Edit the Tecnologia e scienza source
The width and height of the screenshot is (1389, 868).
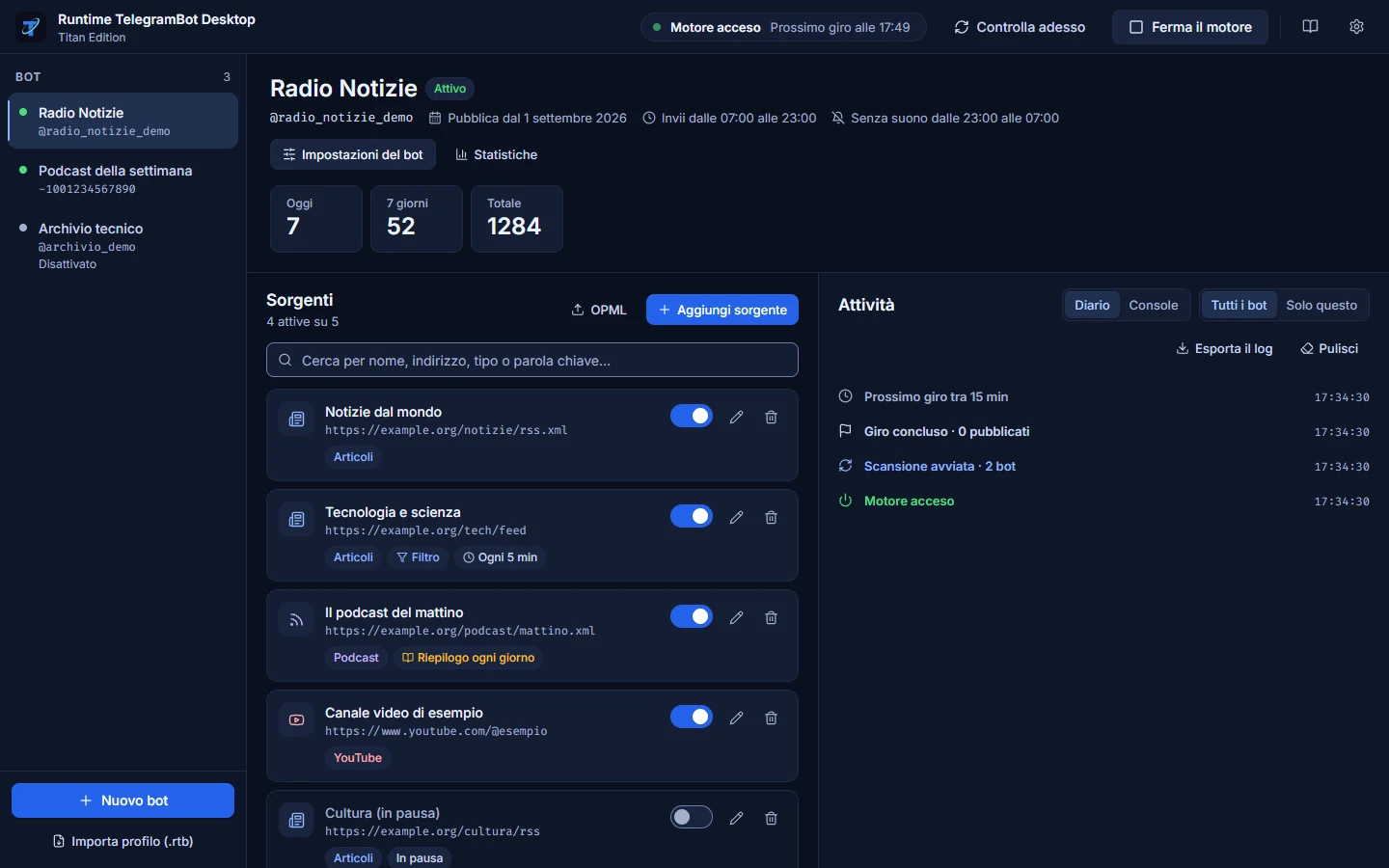tap(737, 517)
